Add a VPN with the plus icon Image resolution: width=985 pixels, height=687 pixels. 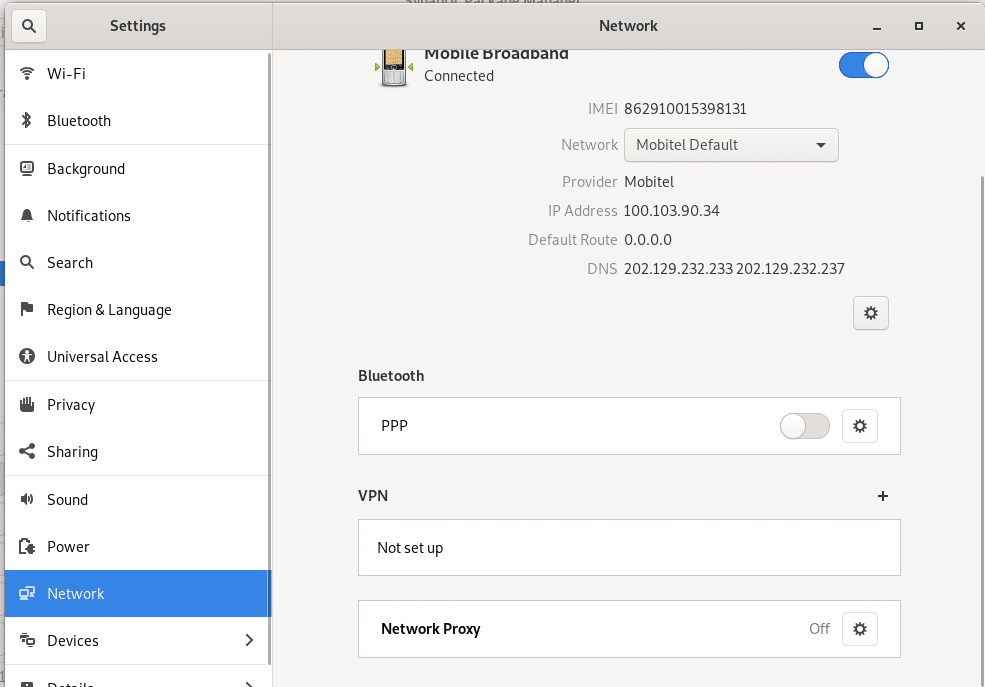click(x=883, y=496)
